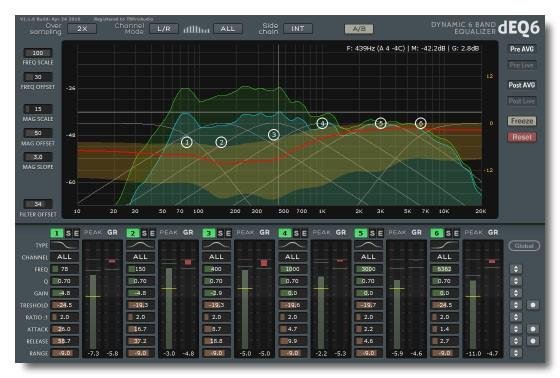Click the E button of band 6

[456, 233]
